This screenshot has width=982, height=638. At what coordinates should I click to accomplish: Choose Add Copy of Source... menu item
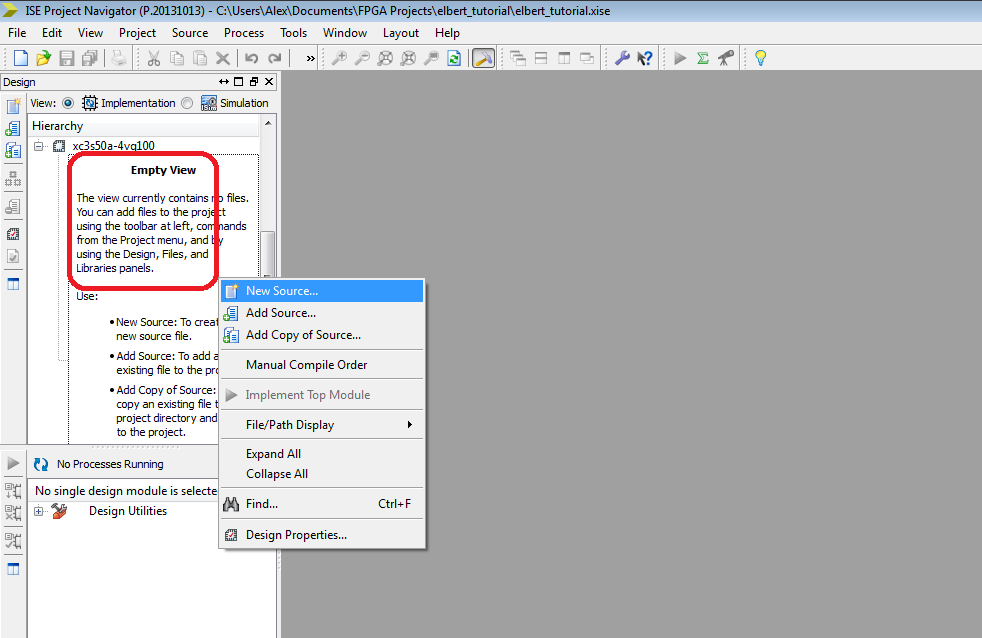(322, 335)
